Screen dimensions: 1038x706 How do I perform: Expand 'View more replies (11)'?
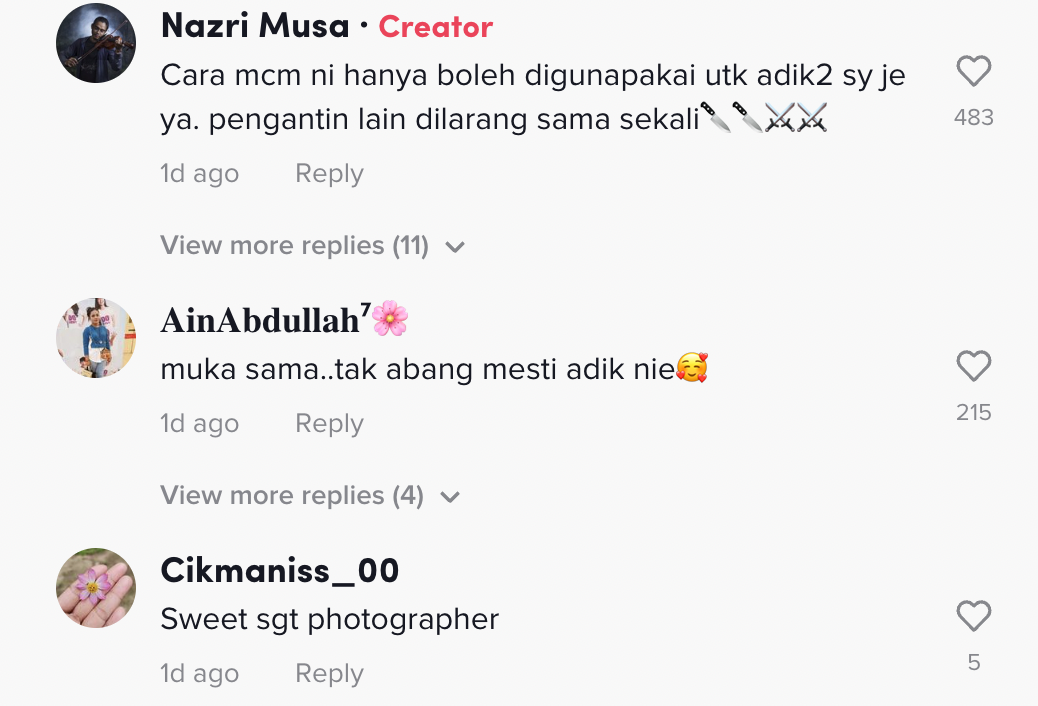[294, 246]
